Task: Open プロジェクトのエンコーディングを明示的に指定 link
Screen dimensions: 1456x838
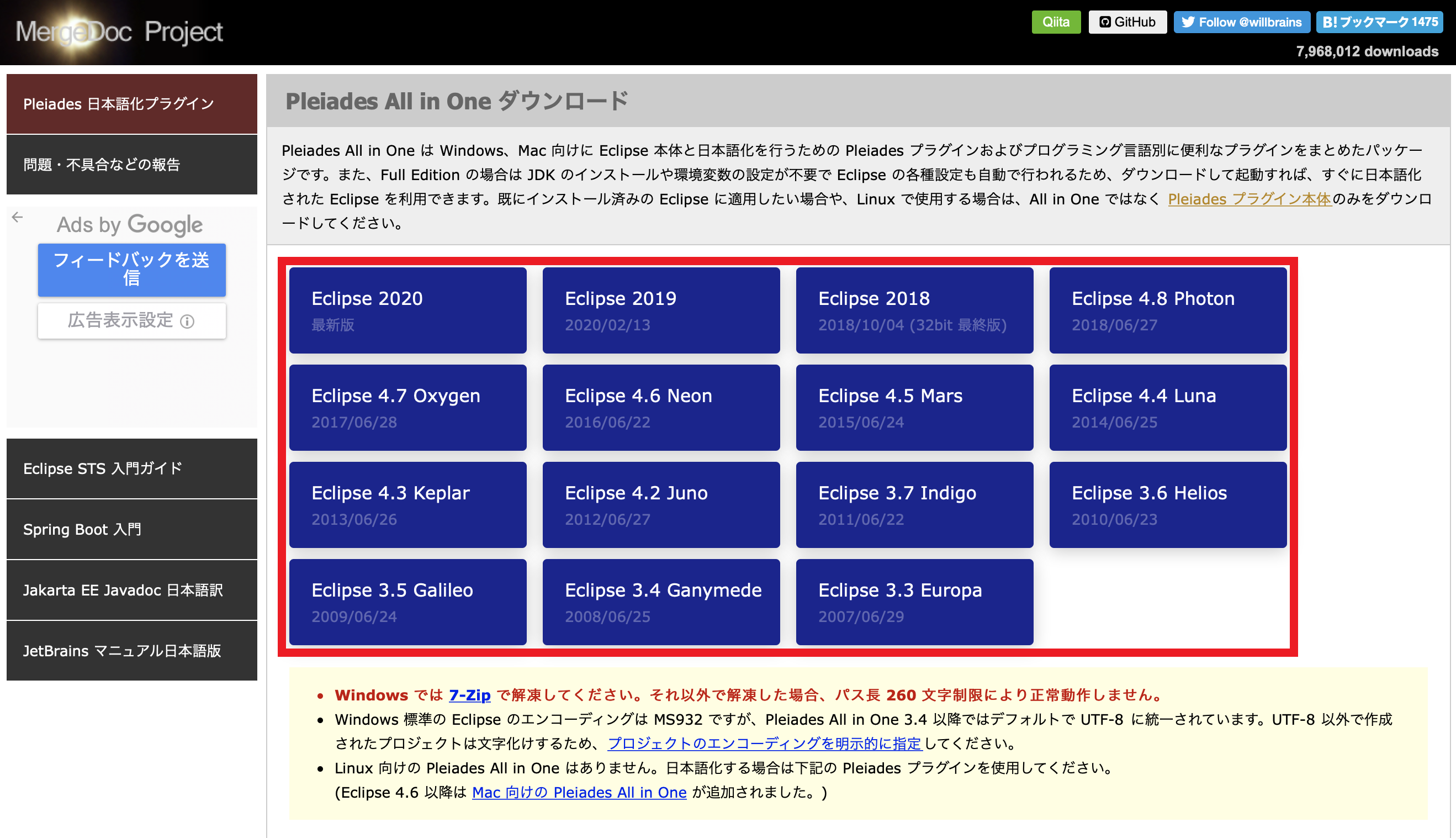Action: [x=765, y=744]
